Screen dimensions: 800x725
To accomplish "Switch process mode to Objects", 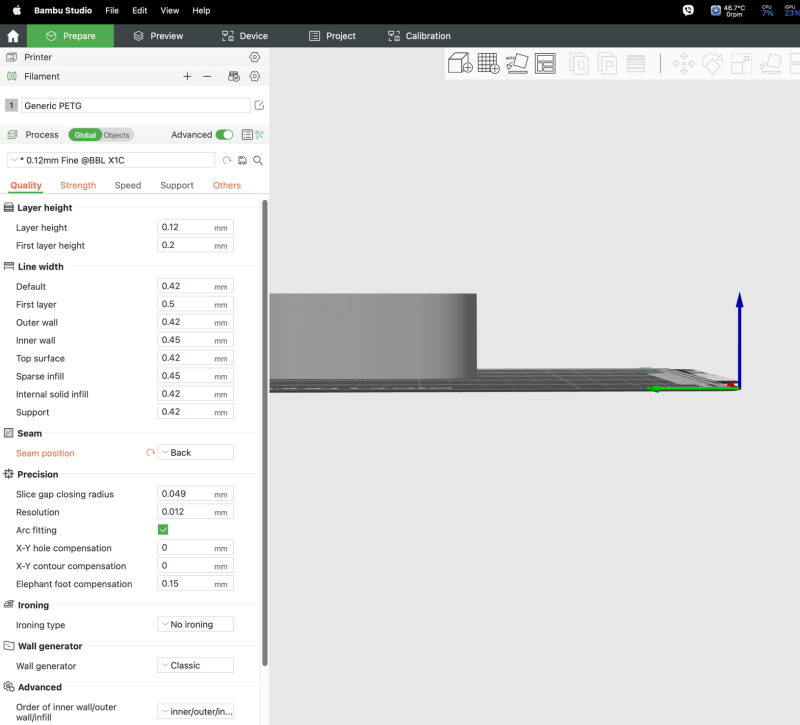I will (x=117, y=135).
